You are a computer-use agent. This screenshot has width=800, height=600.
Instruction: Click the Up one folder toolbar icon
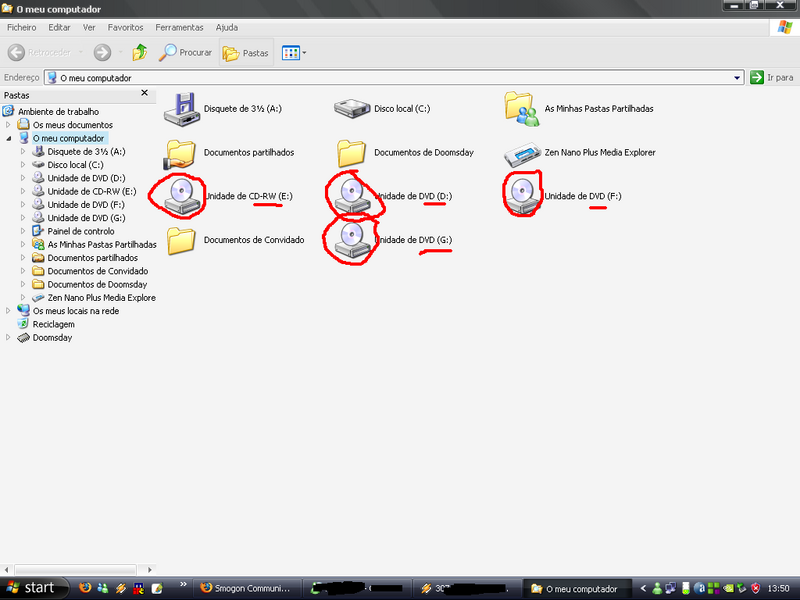point(140,53)
